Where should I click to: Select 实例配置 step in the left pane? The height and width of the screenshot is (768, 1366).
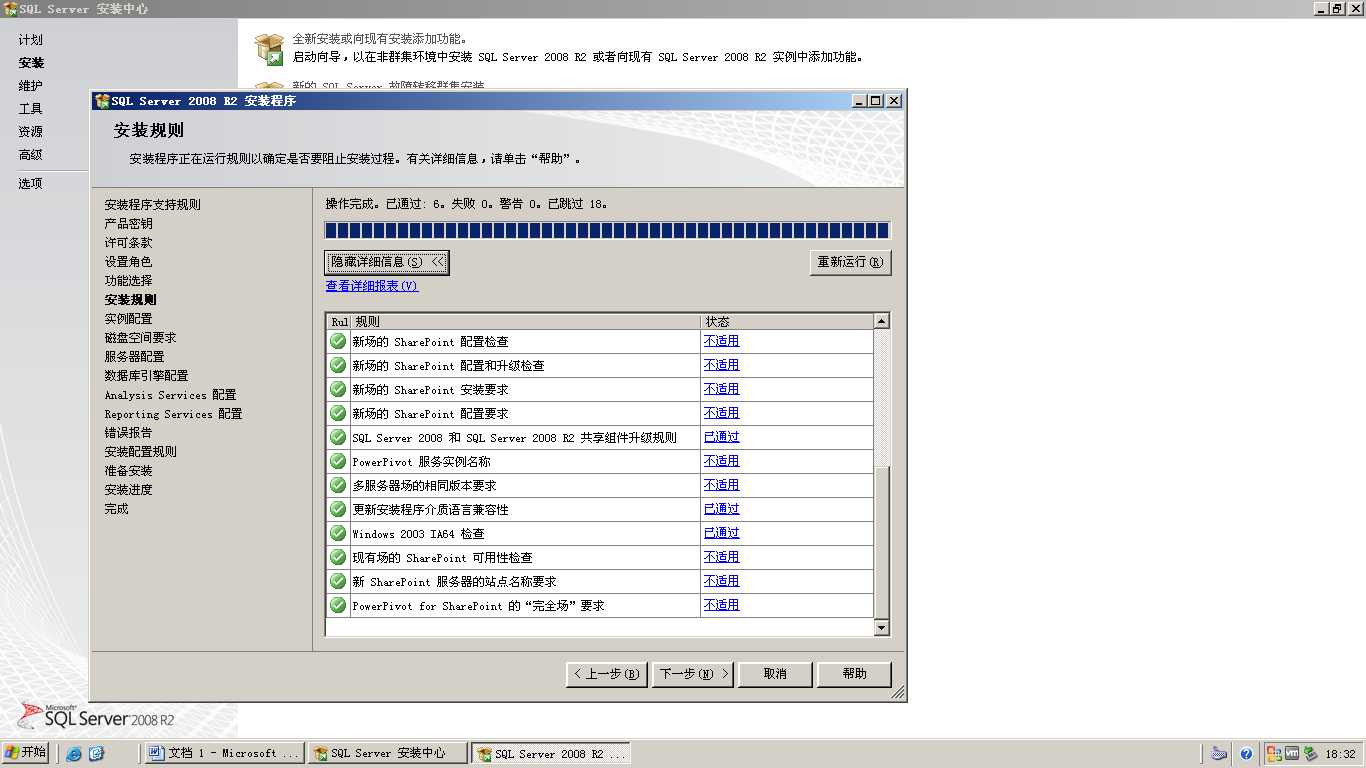coord(129,319)
